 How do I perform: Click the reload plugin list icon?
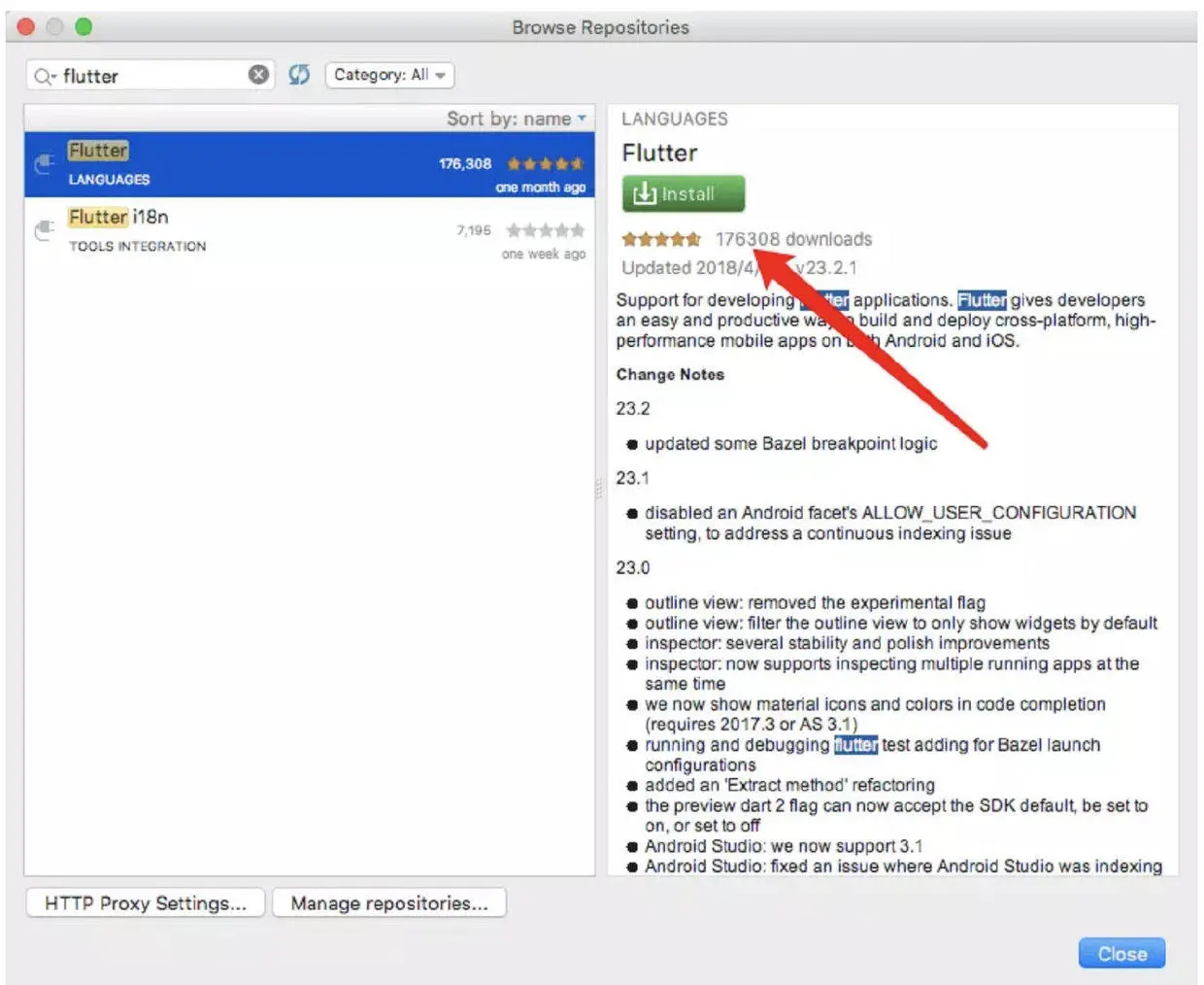click(x=299, y=75)
